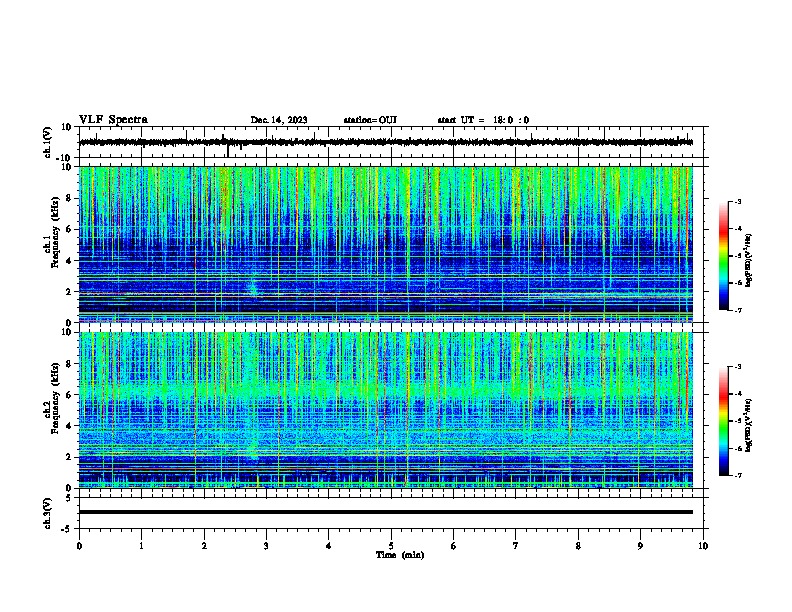Click time axis tick label "5"
Image resolution: width=792 pixels, height=612 pixels.
(x=391, y=546)
